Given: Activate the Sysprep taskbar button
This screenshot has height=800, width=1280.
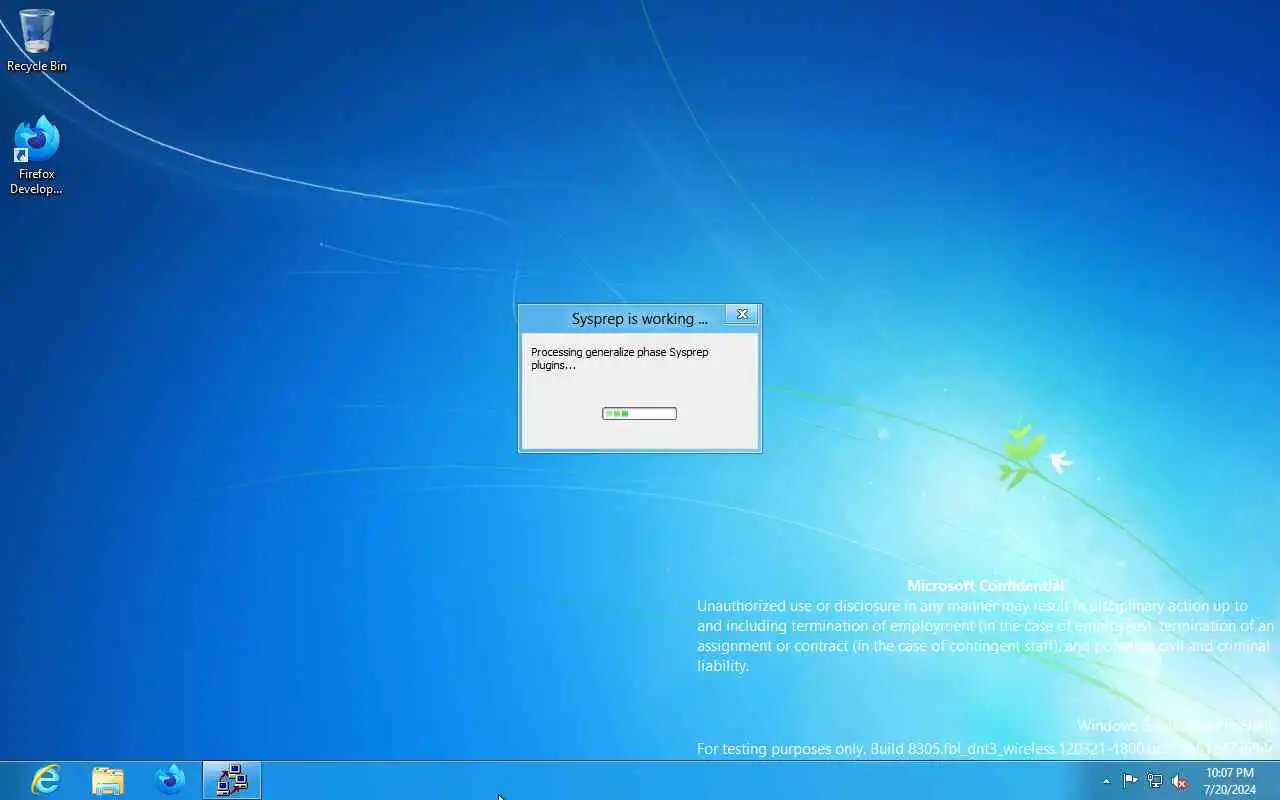Looking at the screenshot, I should (x=232, y=780).
